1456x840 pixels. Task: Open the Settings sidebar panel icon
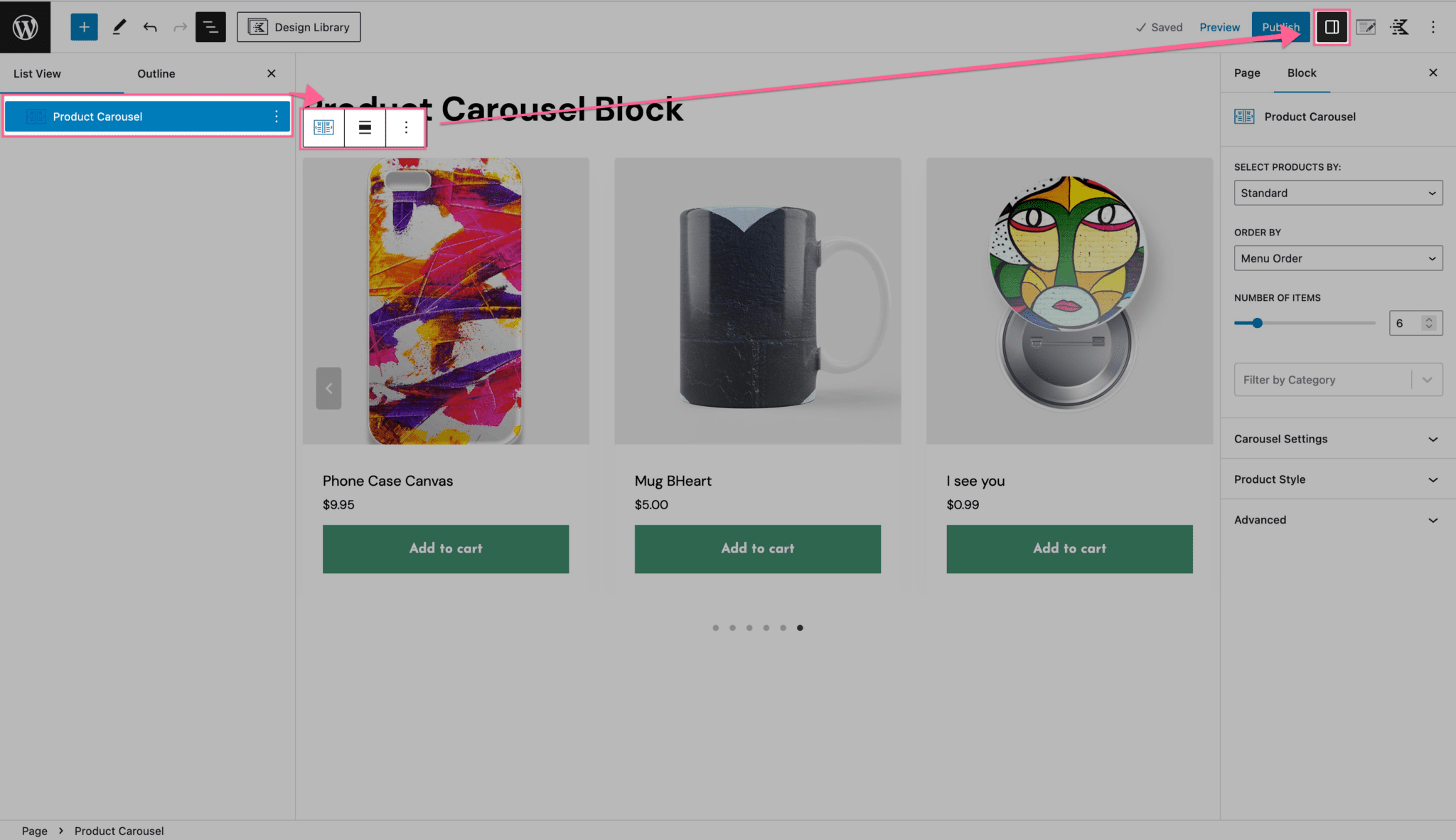click(1332, 27)
